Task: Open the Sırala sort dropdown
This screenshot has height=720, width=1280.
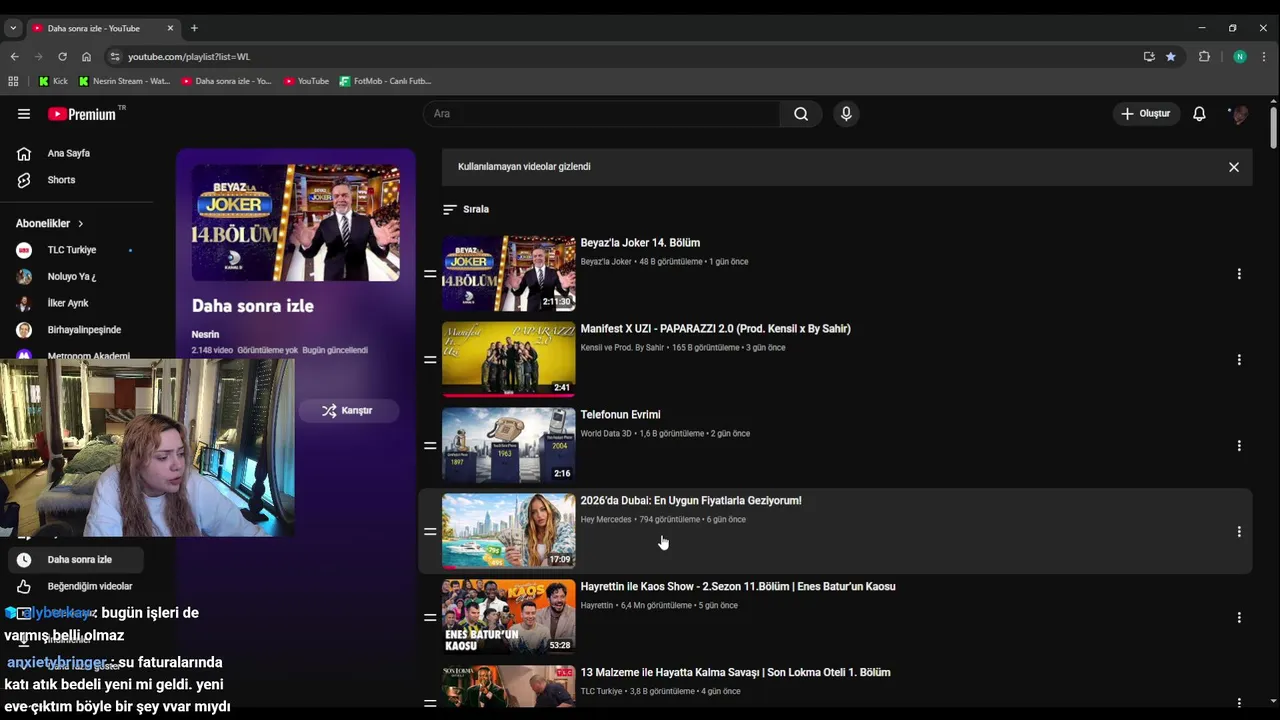Action: tap(466, 210)
